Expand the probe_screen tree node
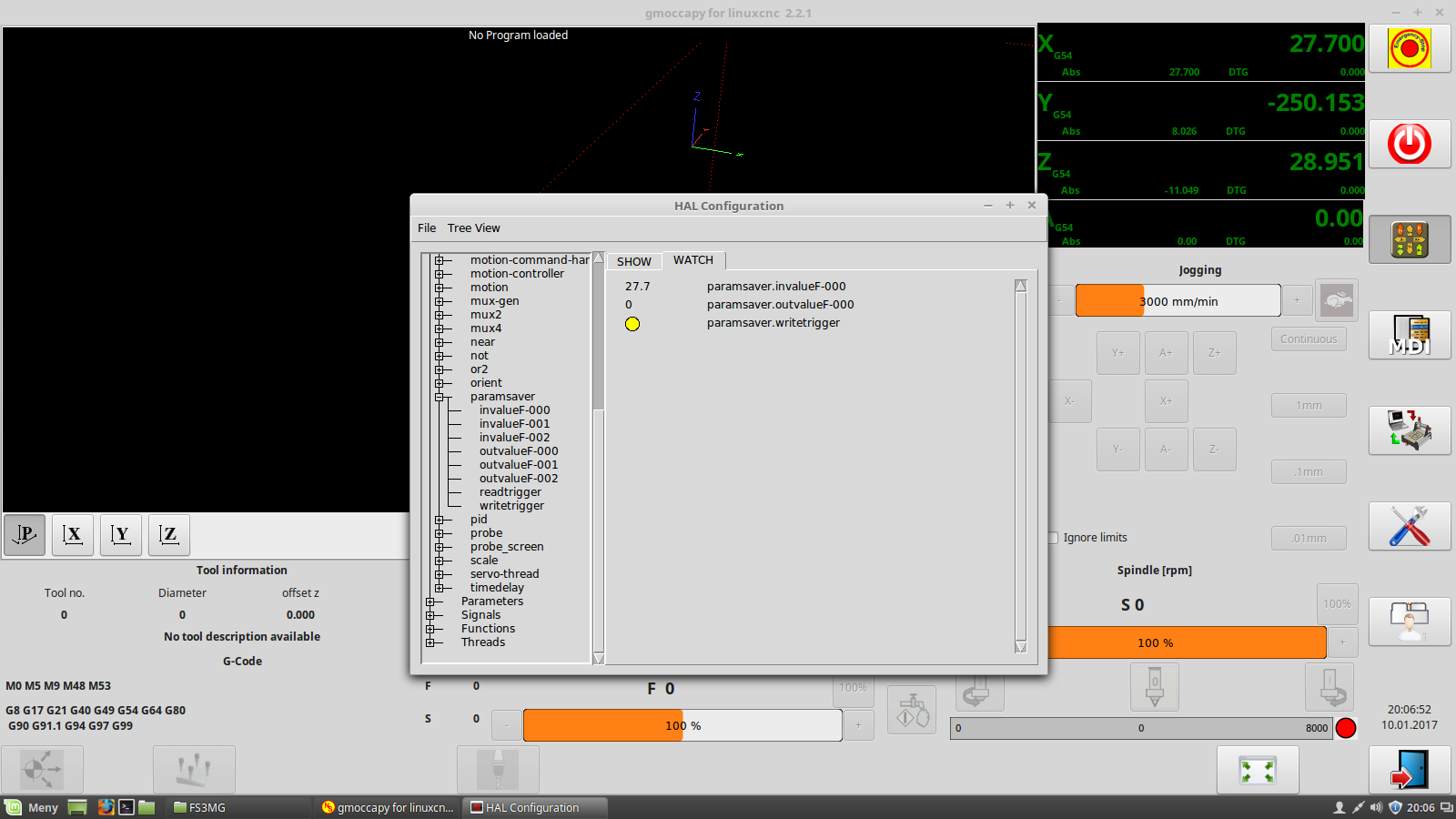Image resolution: width=1456 pixels, height=819 pixels. click(x=440, y=547)
